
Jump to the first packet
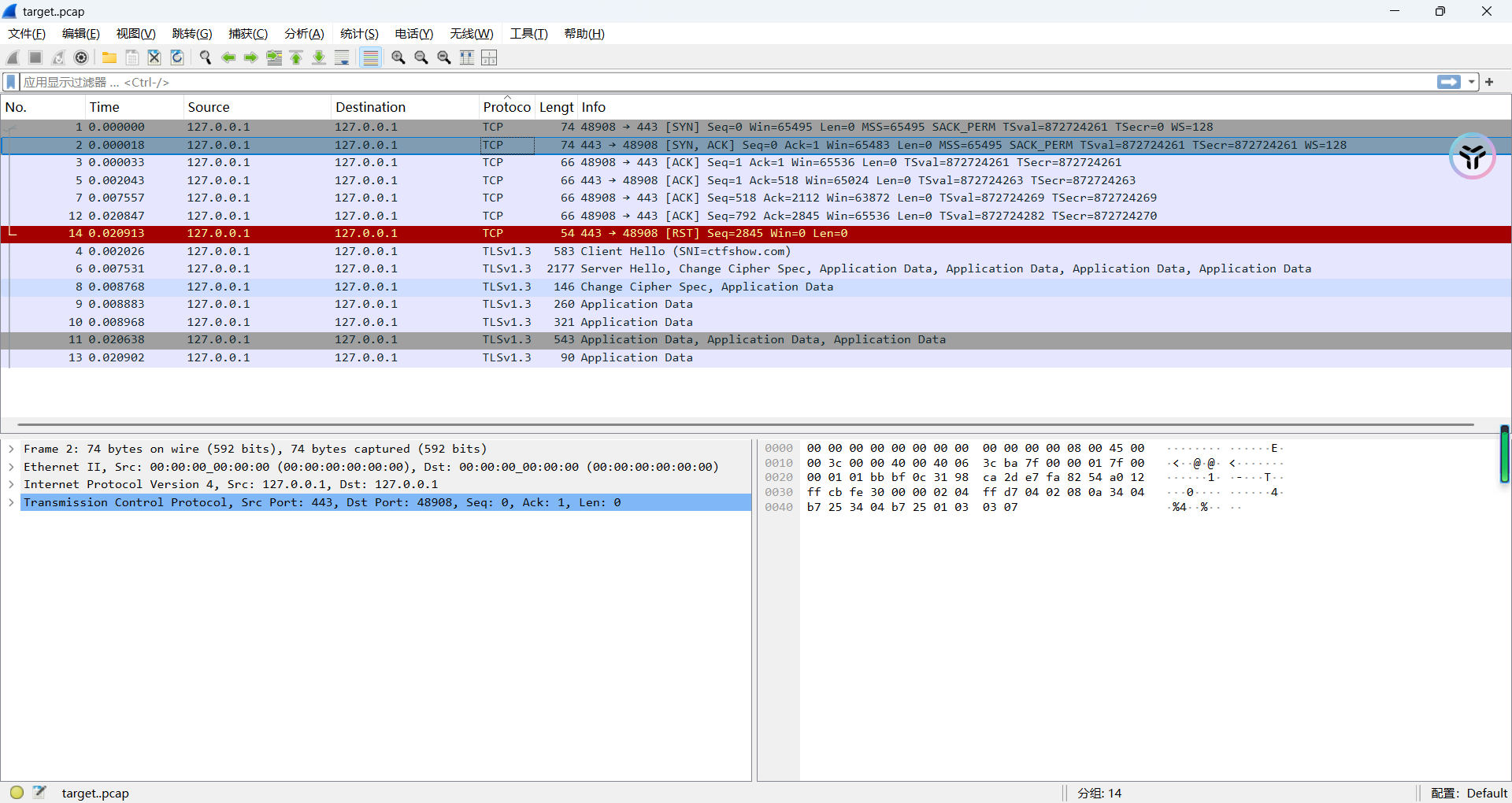click(x=297, y=57)
